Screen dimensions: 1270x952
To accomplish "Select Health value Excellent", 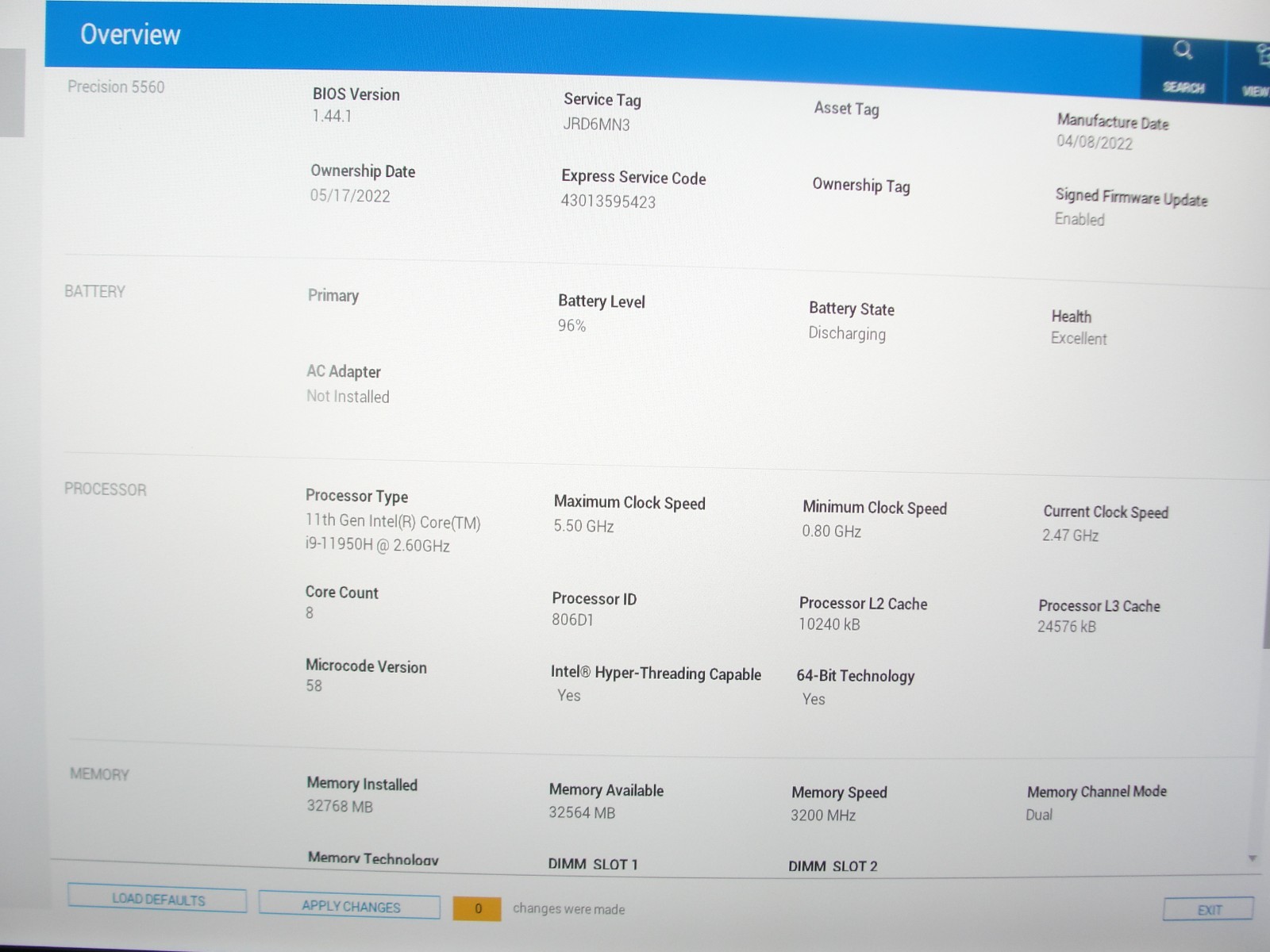I will pyautogui.click(x=1078, y=338).
